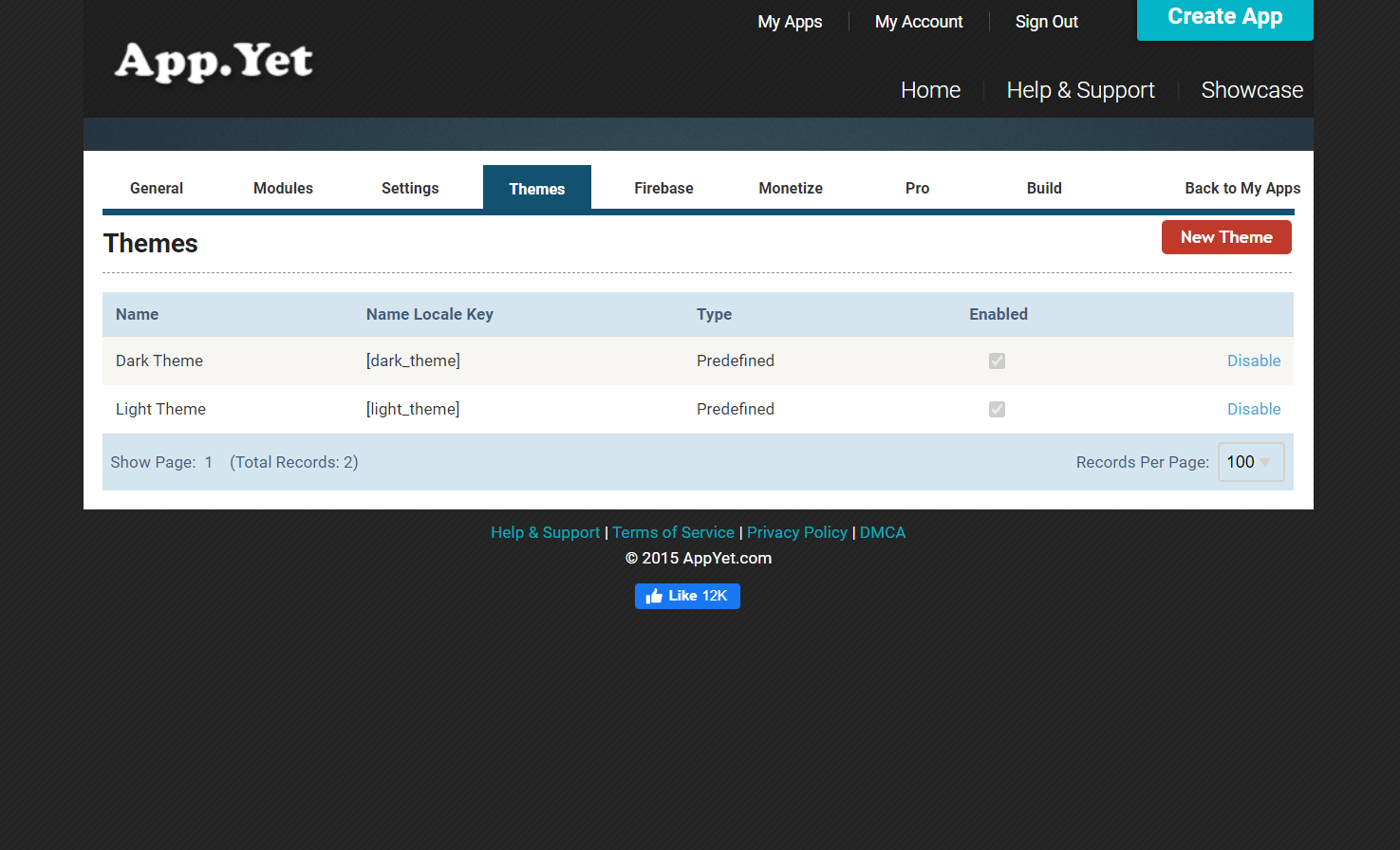The height and width of the screenshot is (850, 1400).
Task: Click Predefined type in Dark Theme row
Action: (736, 360)
